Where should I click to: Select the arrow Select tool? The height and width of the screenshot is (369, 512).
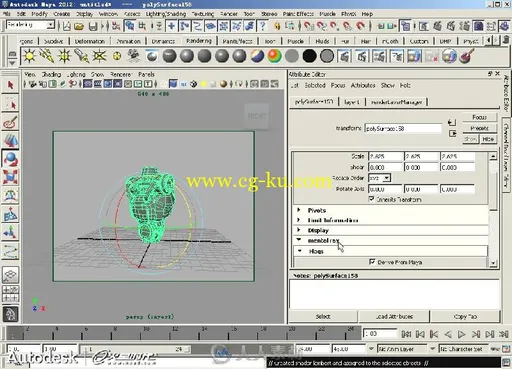pyautogui.click(x=10, y=86)
